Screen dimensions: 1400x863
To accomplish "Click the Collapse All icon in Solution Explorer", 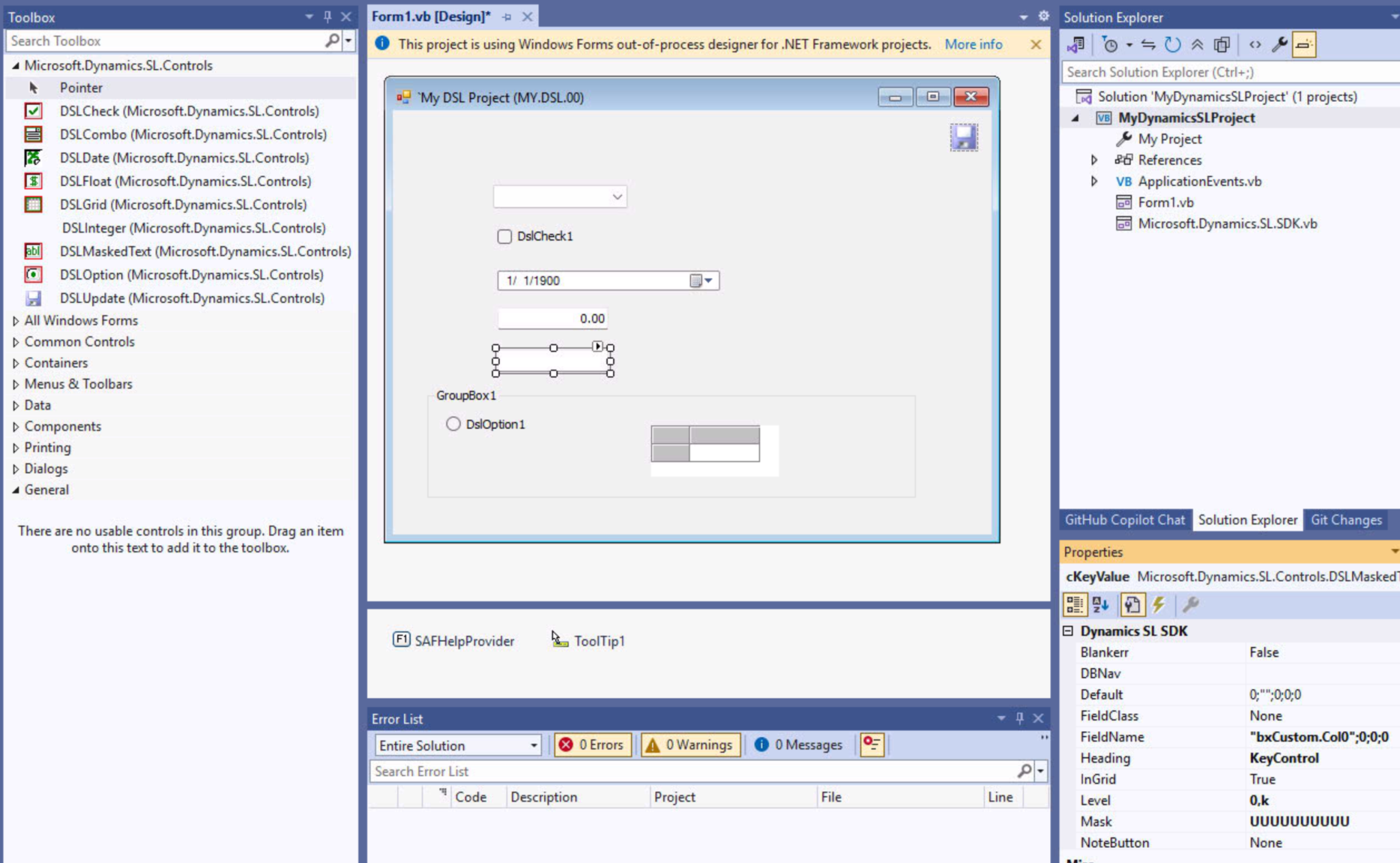I will point(1197,44).
